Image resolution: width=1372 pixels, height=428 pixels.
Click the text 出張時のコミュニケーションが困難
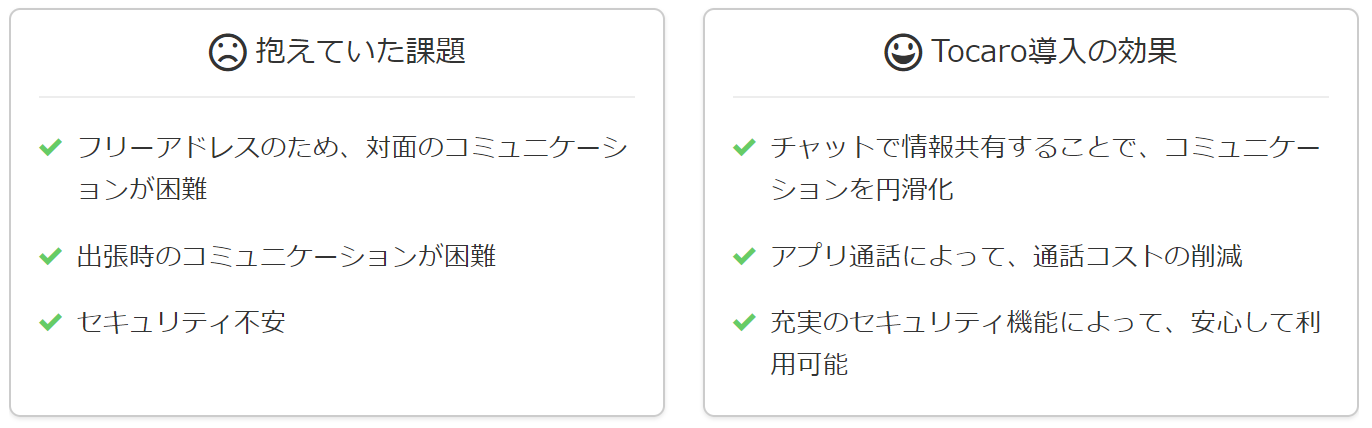pyautogui.click(x=286, y=257)
